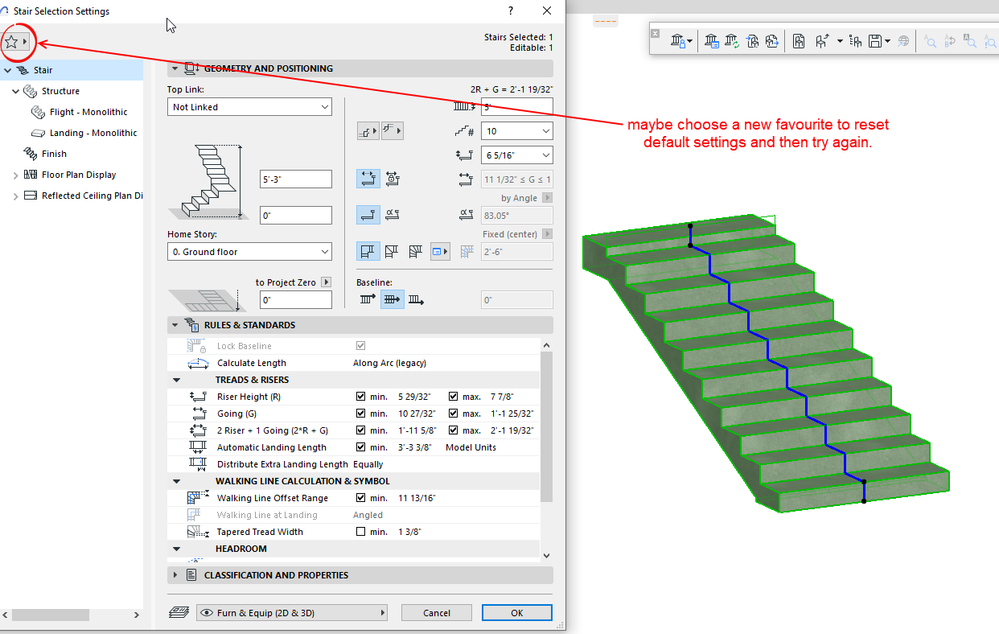Screen dimensions: 999x634
Task: Set baseline to center icon
Action: tap(392, 299)
